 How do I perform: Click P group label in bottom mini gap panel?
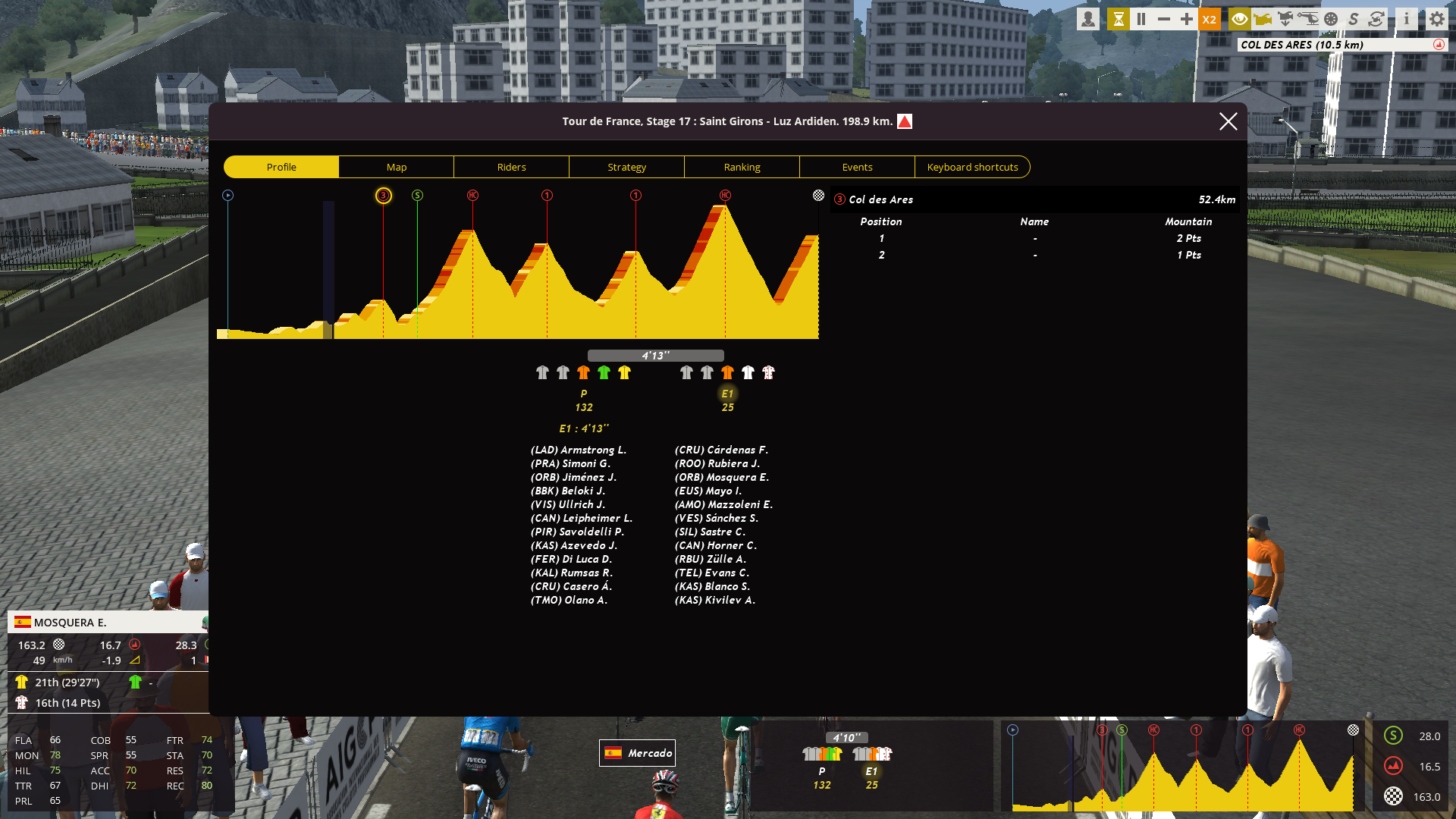click(821, 771)
